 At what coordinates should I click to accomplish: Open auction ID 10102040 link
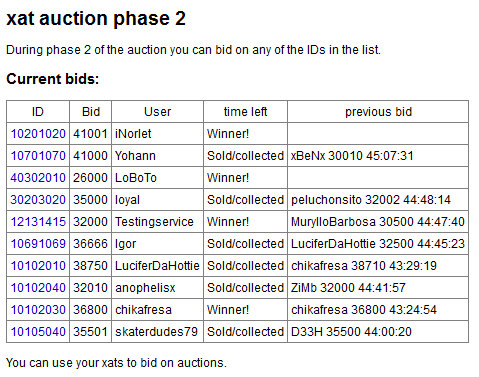pyautogui.click(x=38, y=288)
